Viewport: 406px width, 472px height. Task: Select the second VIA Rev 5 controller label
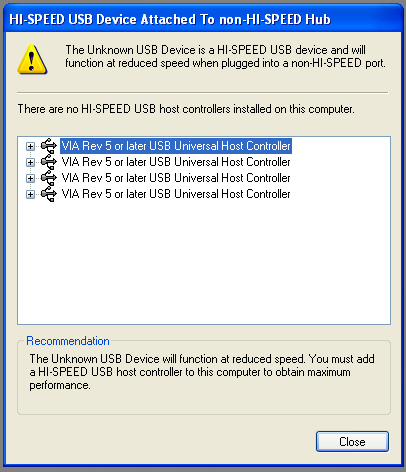click(176, 162)
